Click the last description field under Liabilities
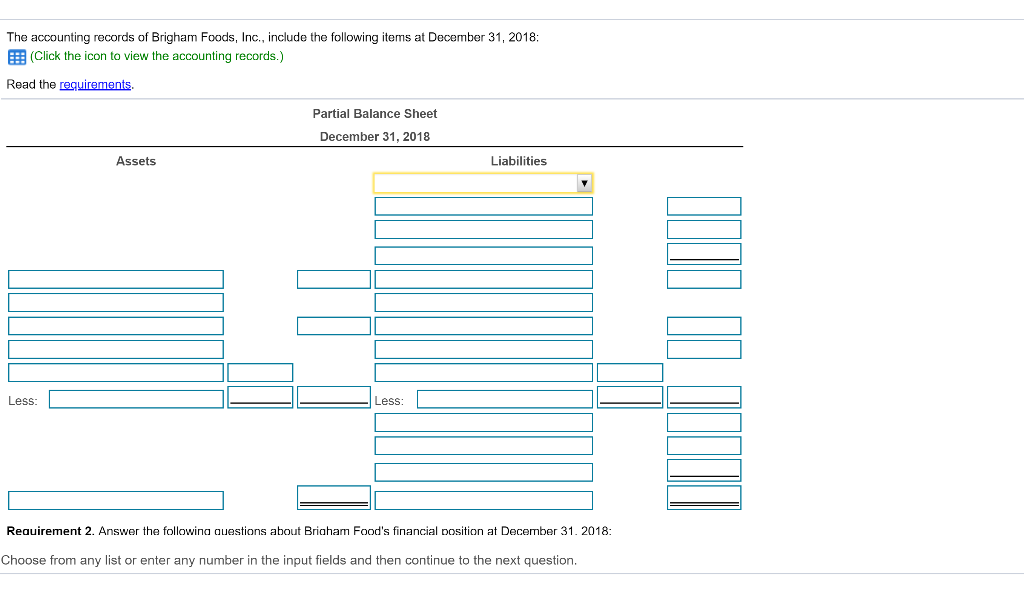 pos(483,500)
